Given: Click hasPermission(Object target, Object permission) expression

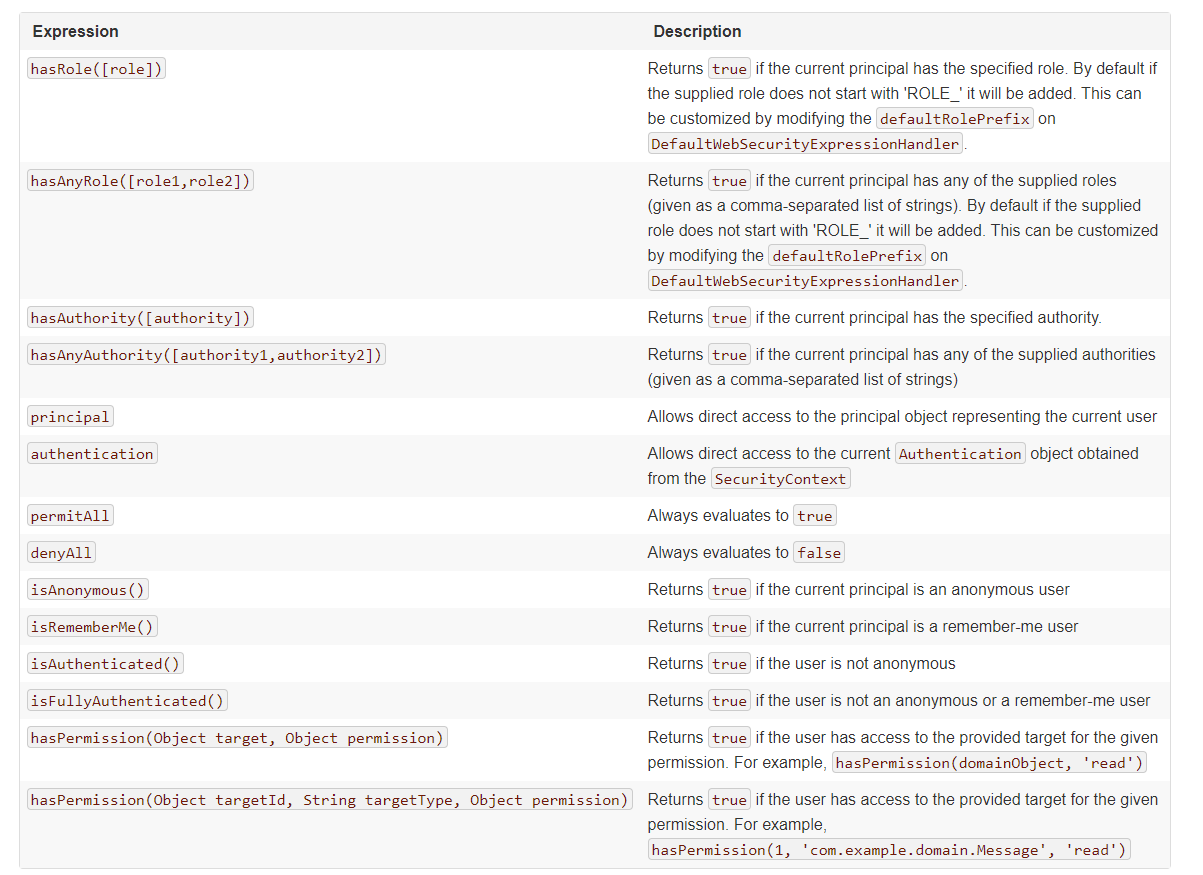Looking at the screenshot, I should point(237,738).
